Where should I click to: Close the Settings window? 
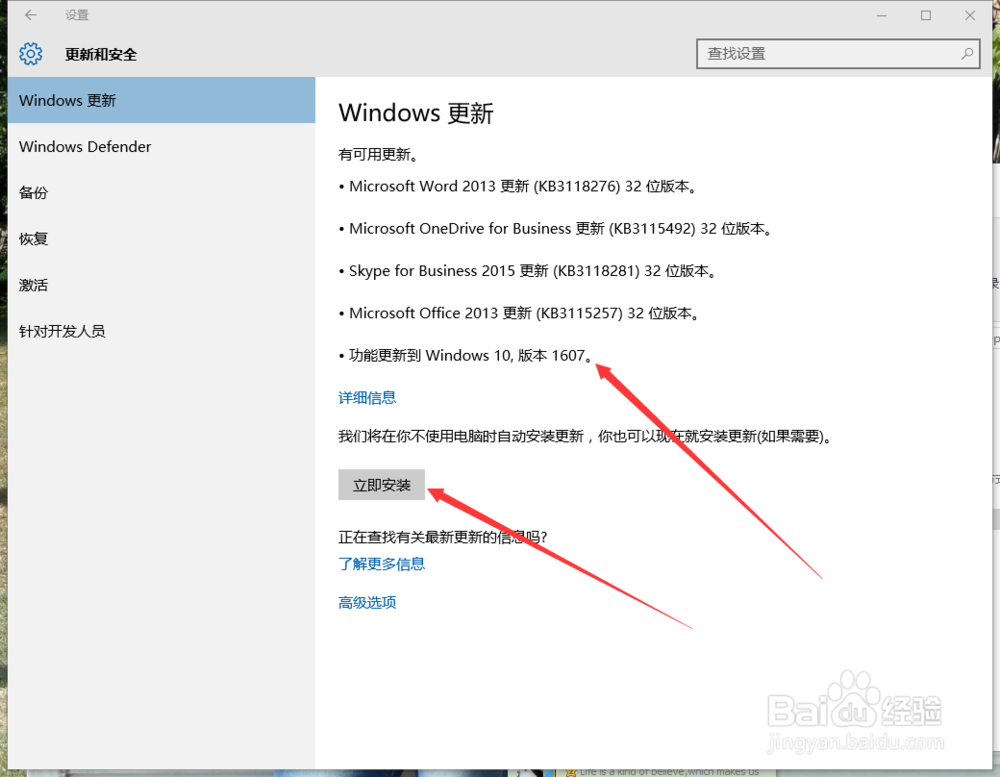click(970, 15)
